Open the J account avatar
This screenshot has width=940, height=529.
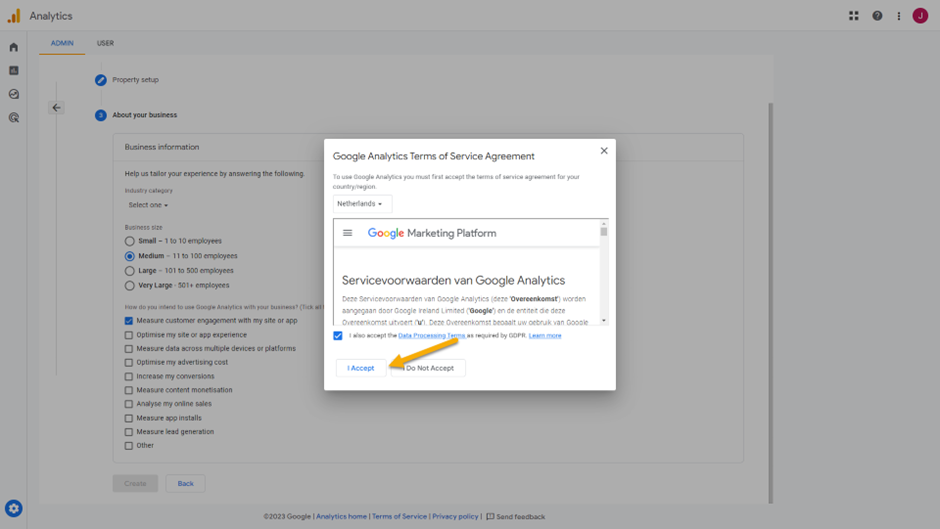(920, 16)
